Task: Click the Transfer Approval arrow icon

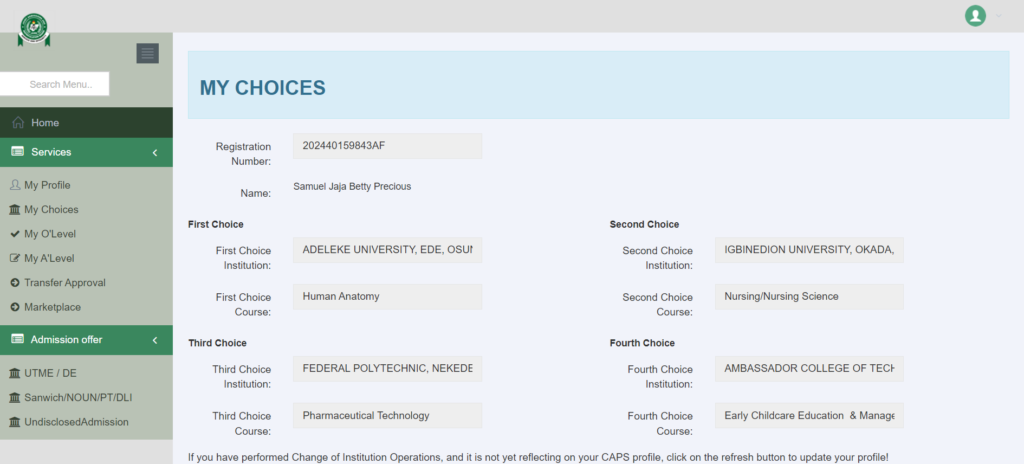Action: [x=15, y=283]
